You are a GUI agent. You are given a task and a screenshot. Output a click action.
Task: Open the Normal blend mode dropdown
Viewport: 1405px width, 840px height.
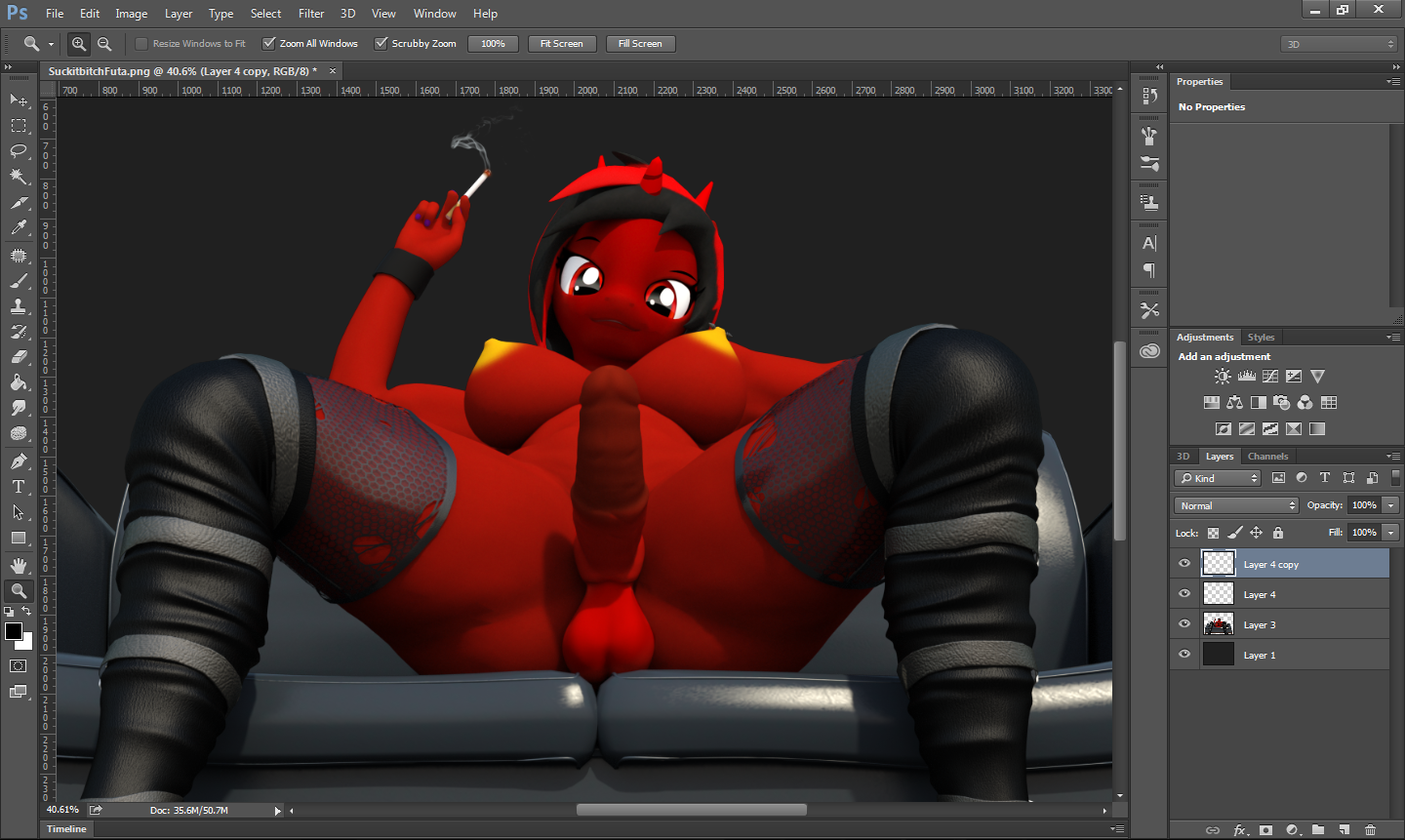click(x=1236, y=505)
